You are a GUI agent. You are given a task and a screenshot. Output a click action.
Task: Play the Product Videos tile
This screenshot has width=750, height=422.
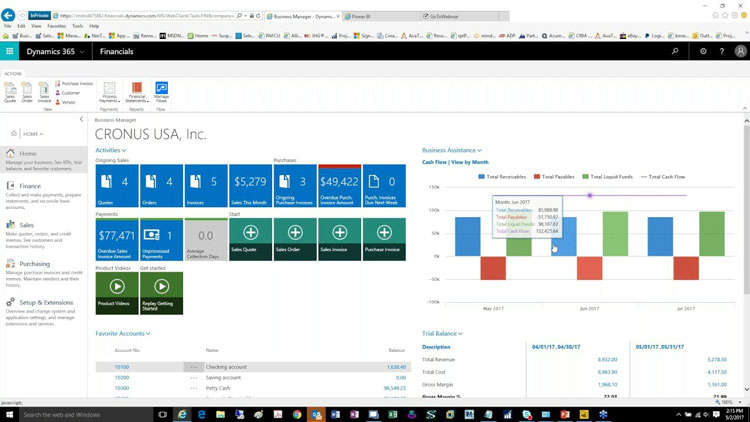tap(117, 292)
